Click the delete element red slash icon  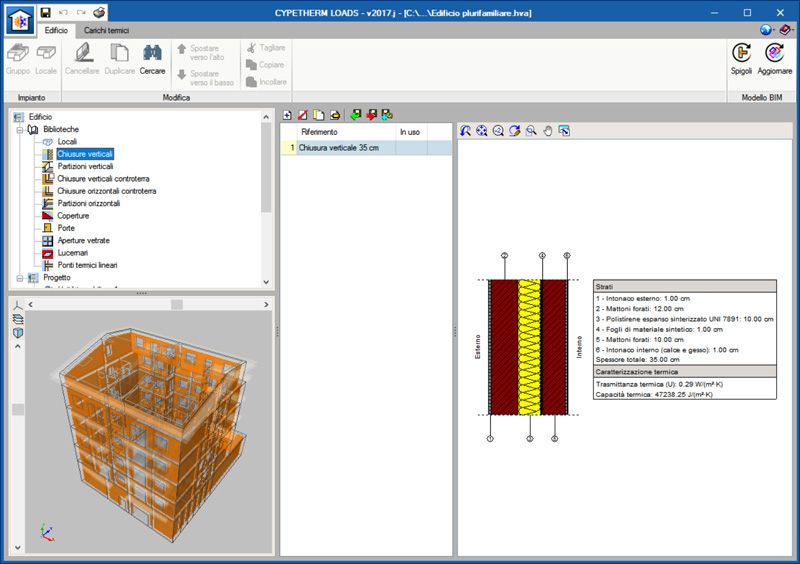(x=303, y=115)
